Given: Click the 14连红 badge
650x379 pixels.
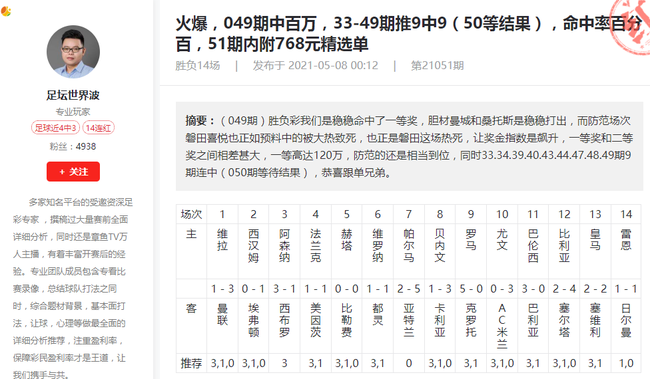Looking at the screenshot, I should pyautogui.click(x=98, y=128).
